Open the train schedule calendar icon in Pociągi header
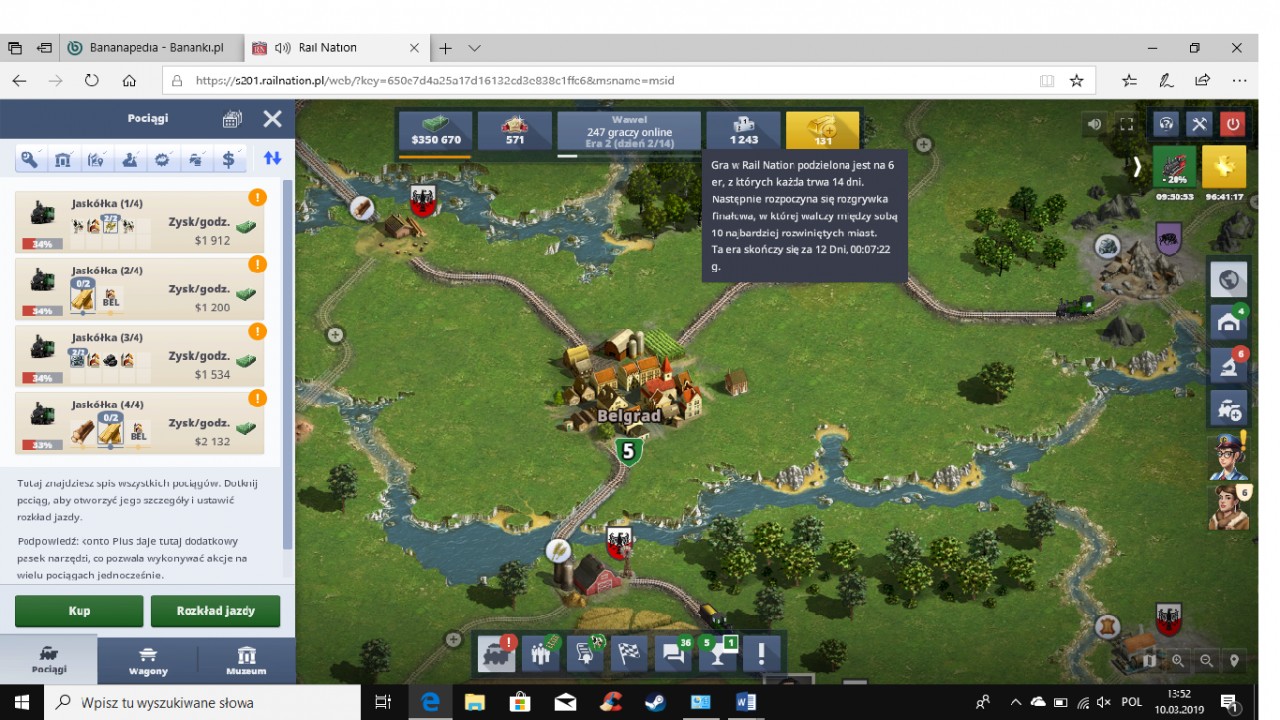Screen dimensions: 1280x720 point(232,119)
